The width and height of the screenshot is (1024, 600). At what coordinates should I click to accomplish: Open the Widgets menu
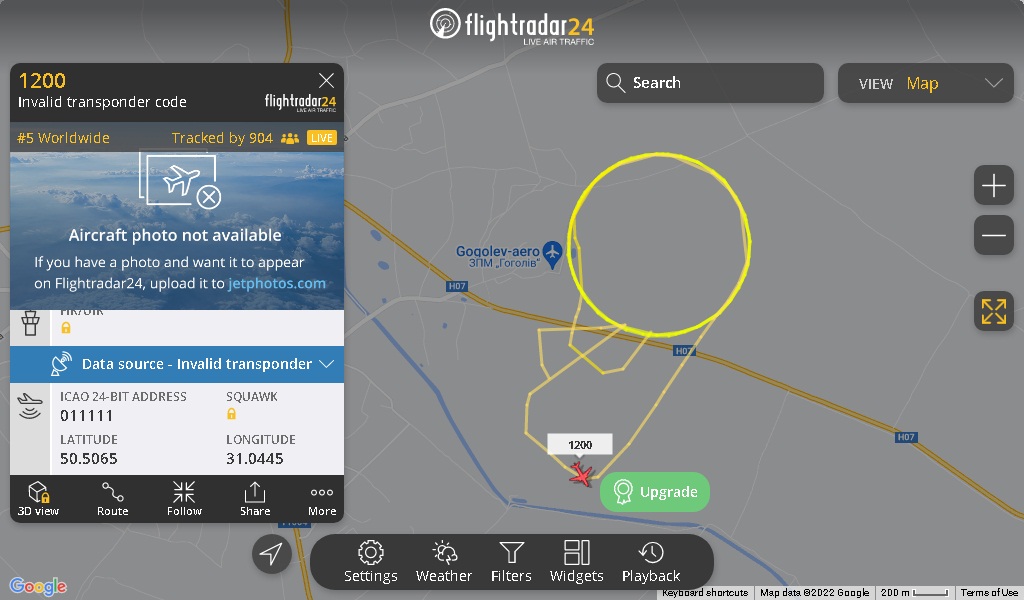577,561
